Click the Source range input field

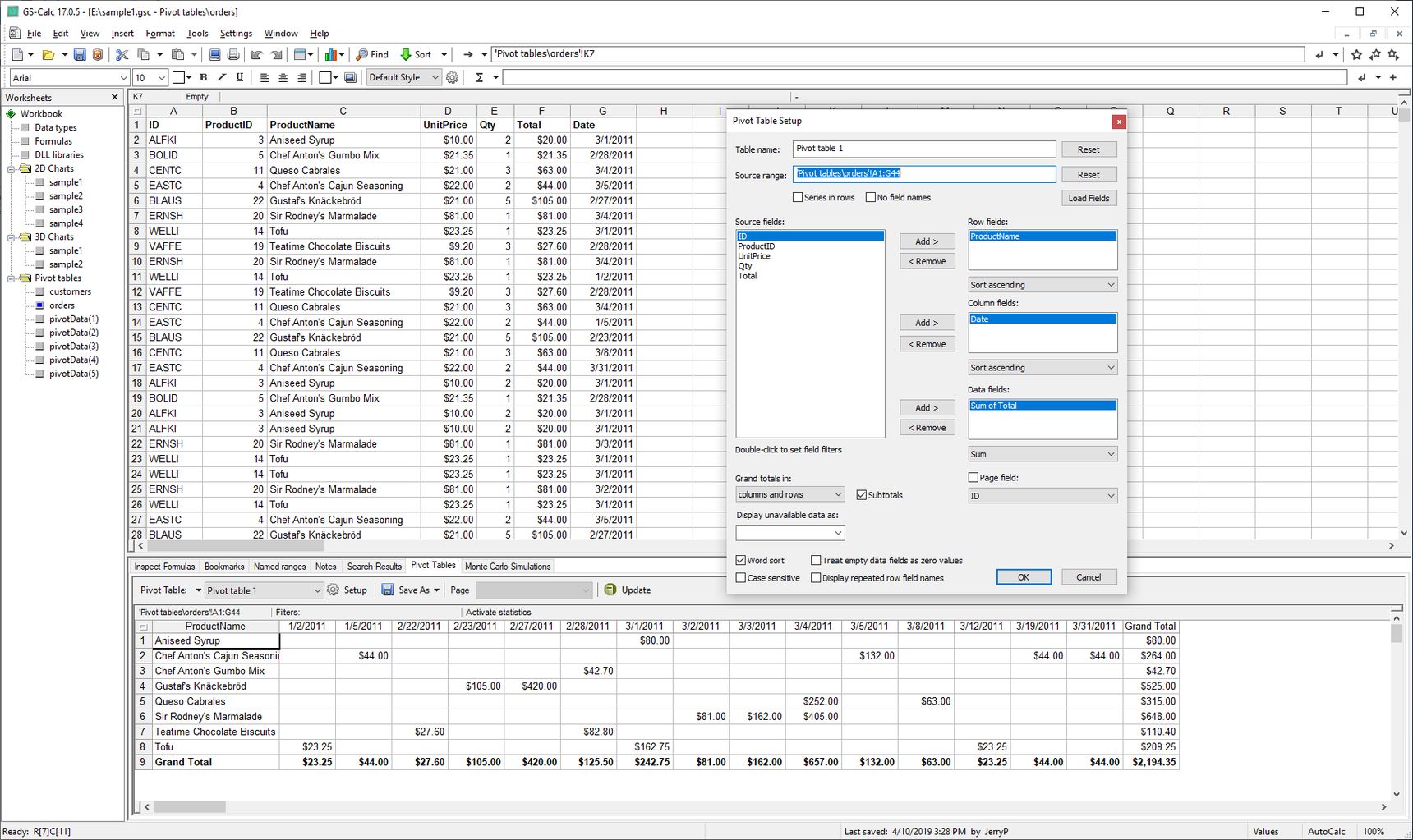pos(924,173)
